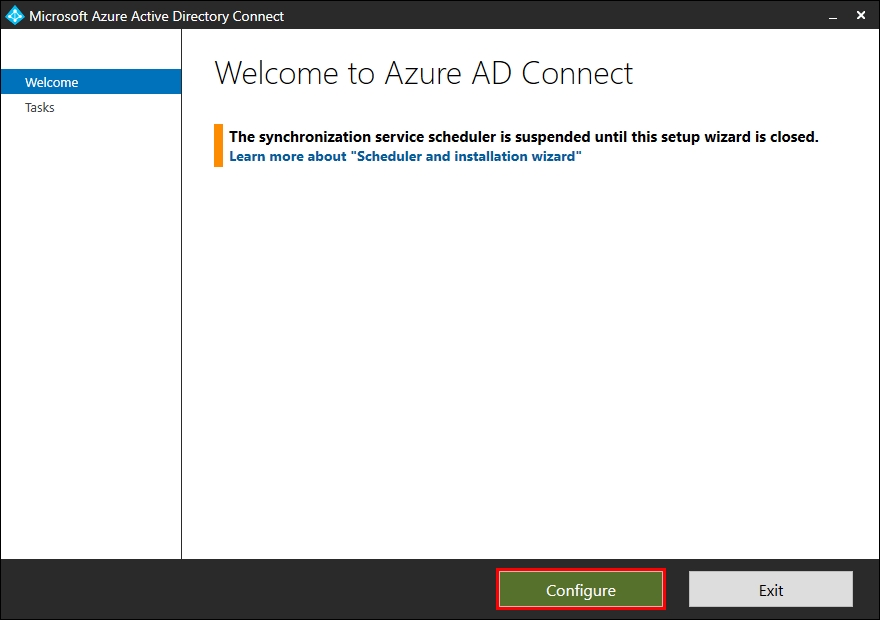Viewport: 880px width, 620px height.
Task: Click Exit to leave the wizard
Action: pyautogui.click(x=770, y=589)
